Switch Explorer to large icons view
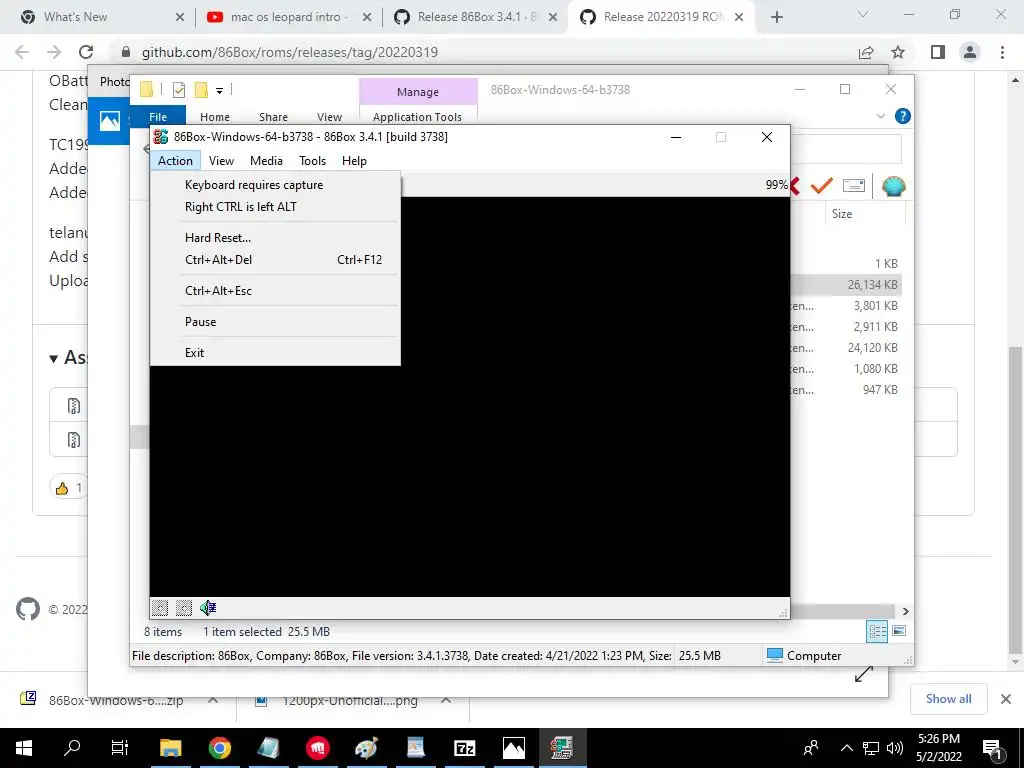 point(899,631)
